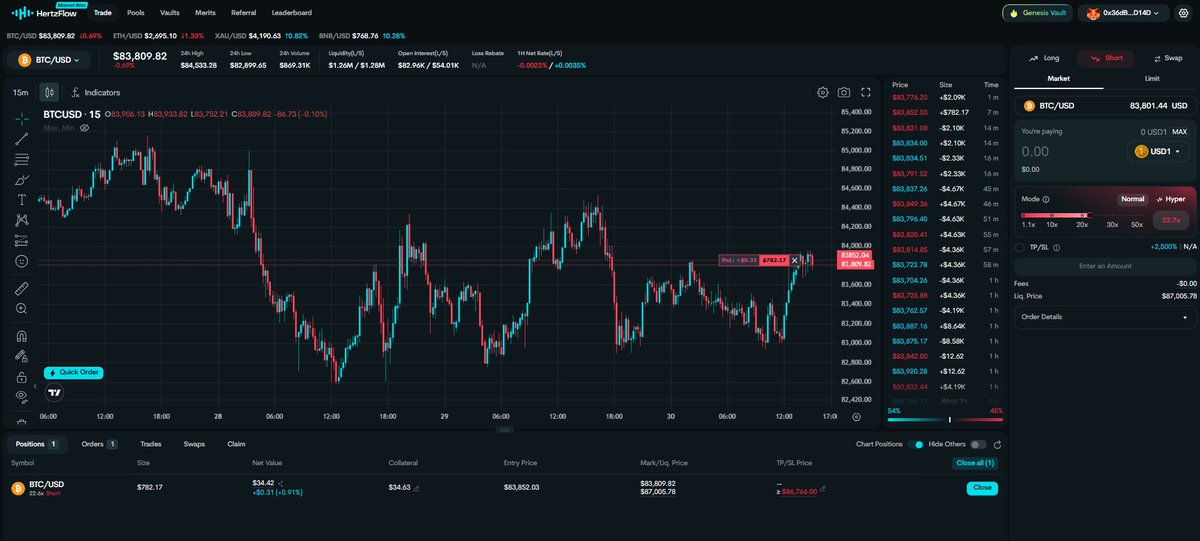Viewport: 1200px width, 541px height.
Task: Lock all drawing tools
Action: [x=21, y=377]
